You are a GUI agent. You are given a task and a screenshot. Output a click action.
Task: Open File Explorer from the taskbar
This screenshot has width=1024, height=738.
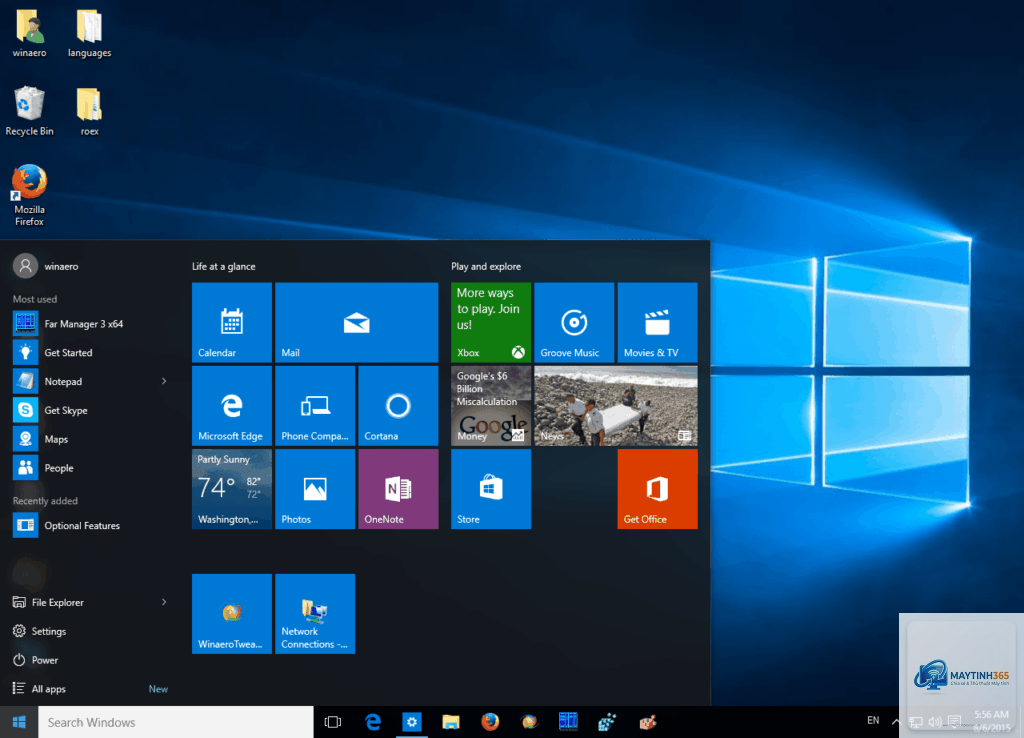(451, 722)
